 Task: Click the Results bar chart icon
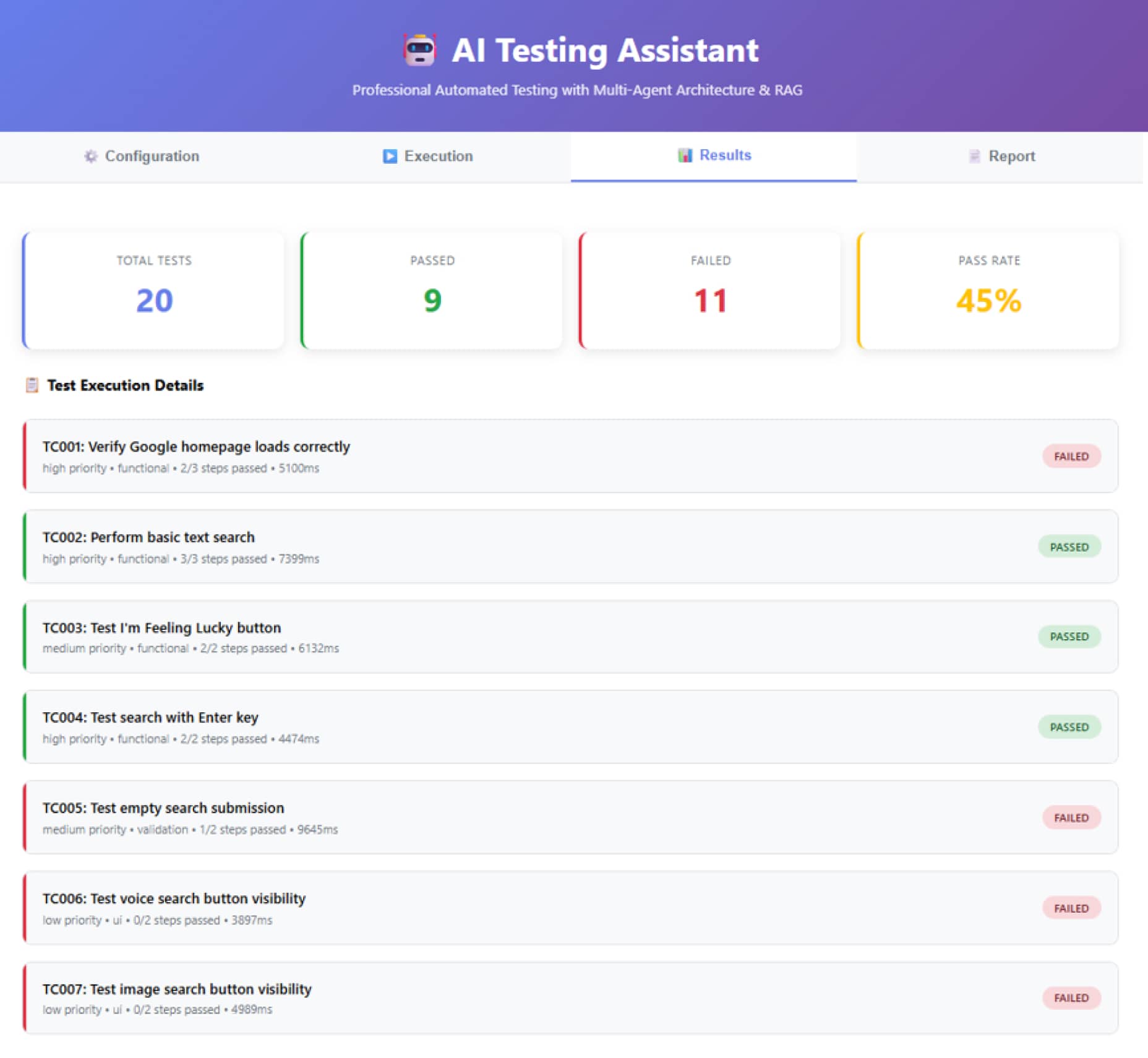point(685,155)
